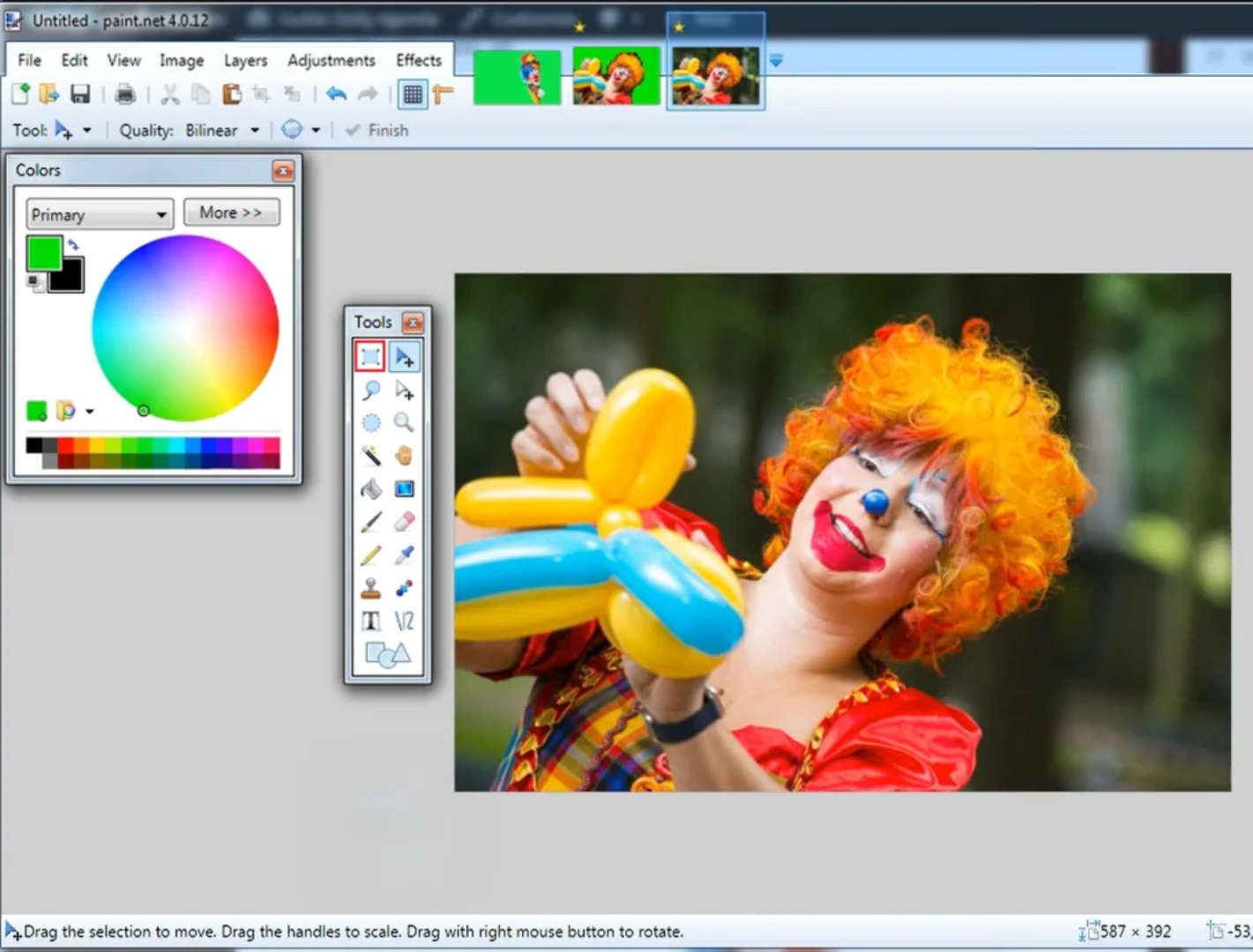The image size is (1253, 952).
Task: Open the Layers menu
Action: (x=245, y=60)
